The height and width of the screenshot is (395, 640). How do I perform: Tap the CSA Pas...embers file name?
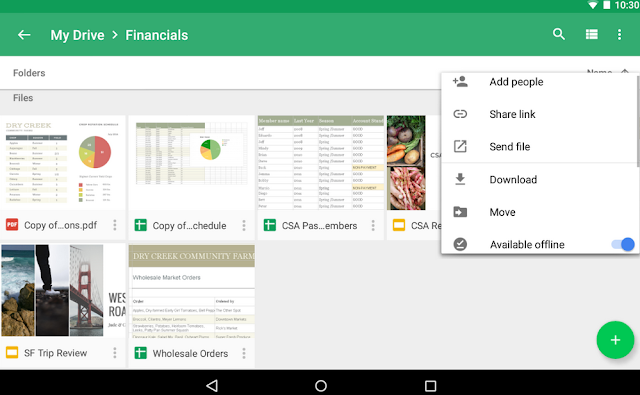coord(319,225)
